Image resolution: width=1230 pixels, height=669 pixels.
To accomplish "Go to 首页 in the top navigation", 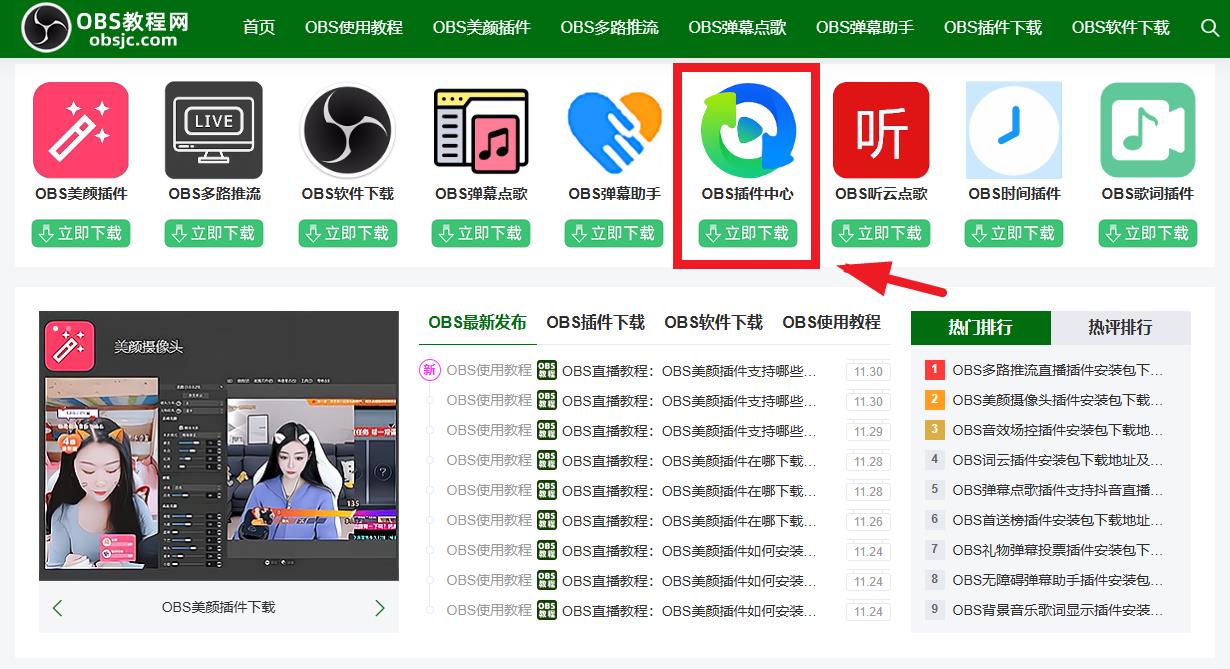I will pyautogui.click(x=259, y=27).
